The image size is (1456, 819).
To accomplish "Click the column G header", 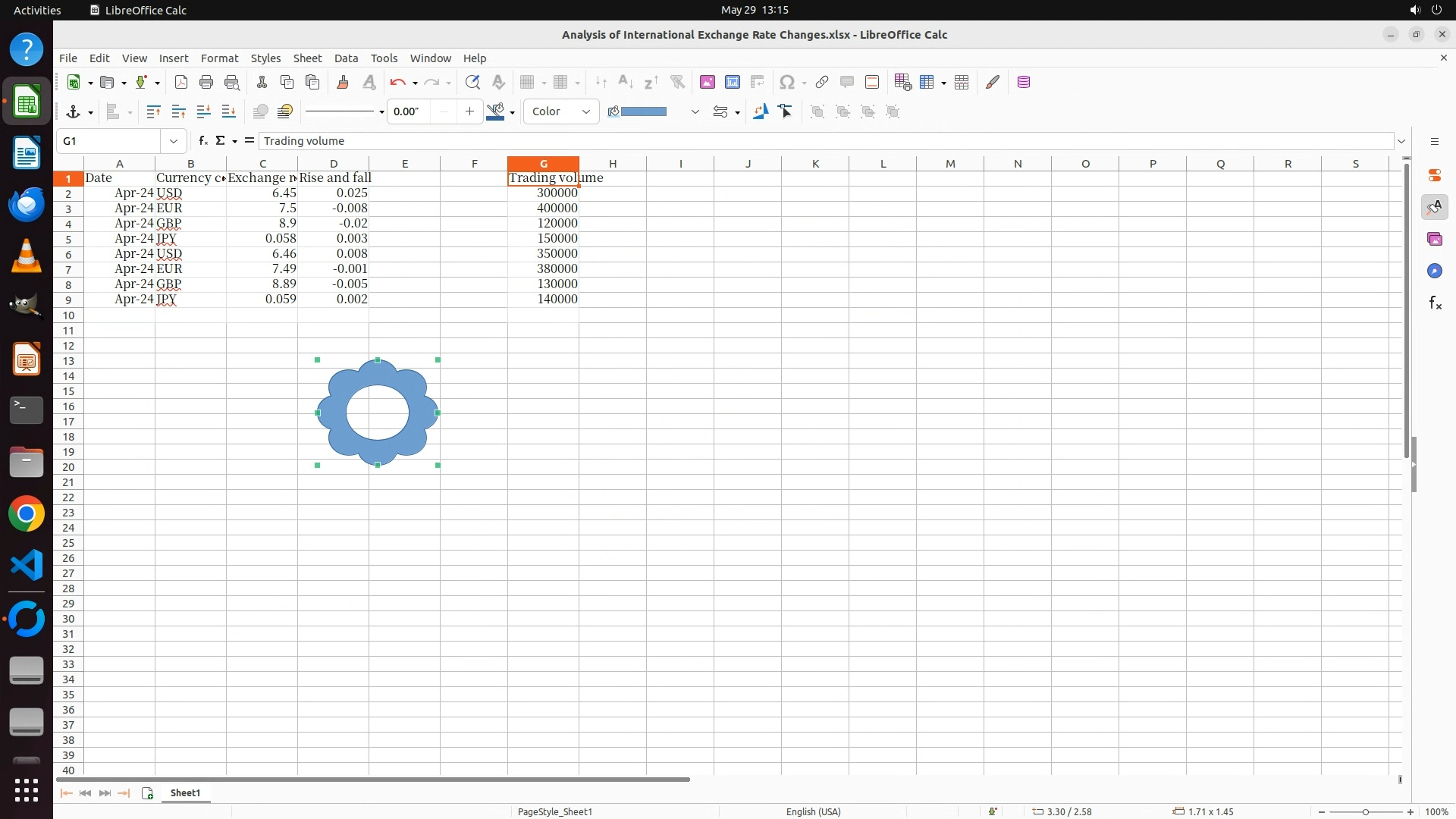I will coord(543,164).
